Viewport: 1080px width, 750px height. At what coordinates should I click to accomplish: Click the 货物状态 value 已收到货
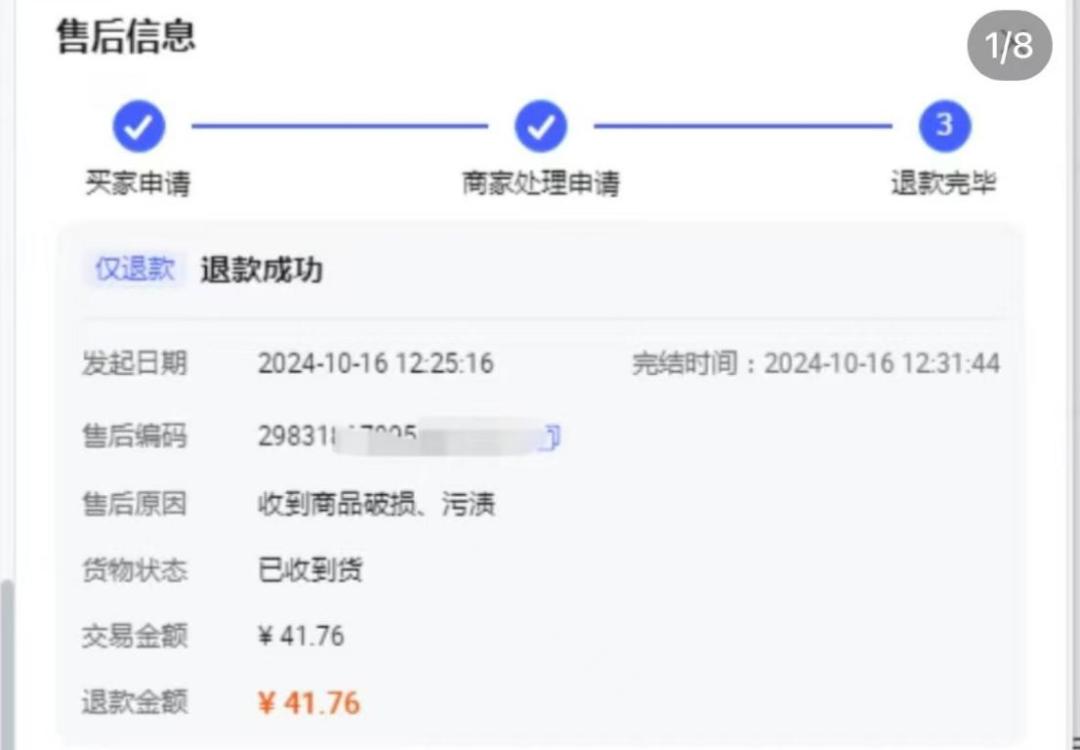pos(310,571)
